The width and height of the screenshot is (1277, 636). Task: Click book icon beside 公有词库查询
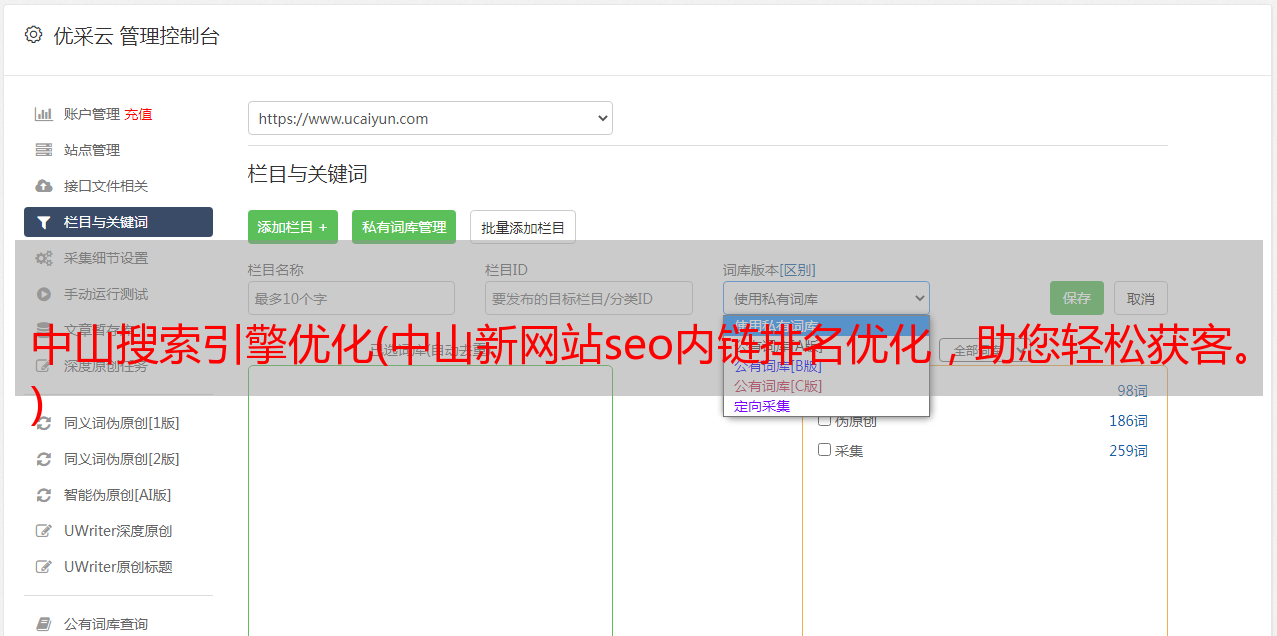(44, 624)
